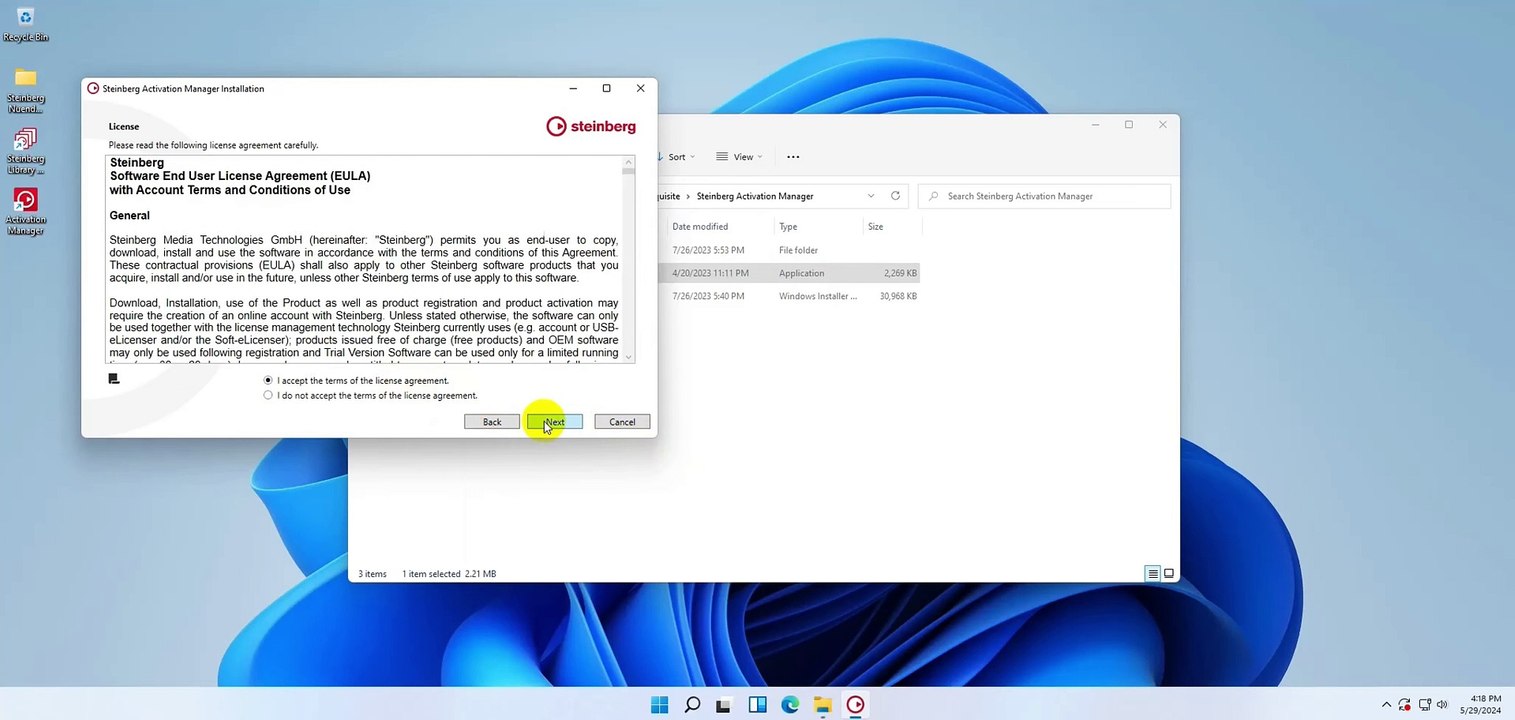The image size is (1515, 720).
Task: Close the File Explorer window
Action: pyautogui.click(x=1162, y=125)
